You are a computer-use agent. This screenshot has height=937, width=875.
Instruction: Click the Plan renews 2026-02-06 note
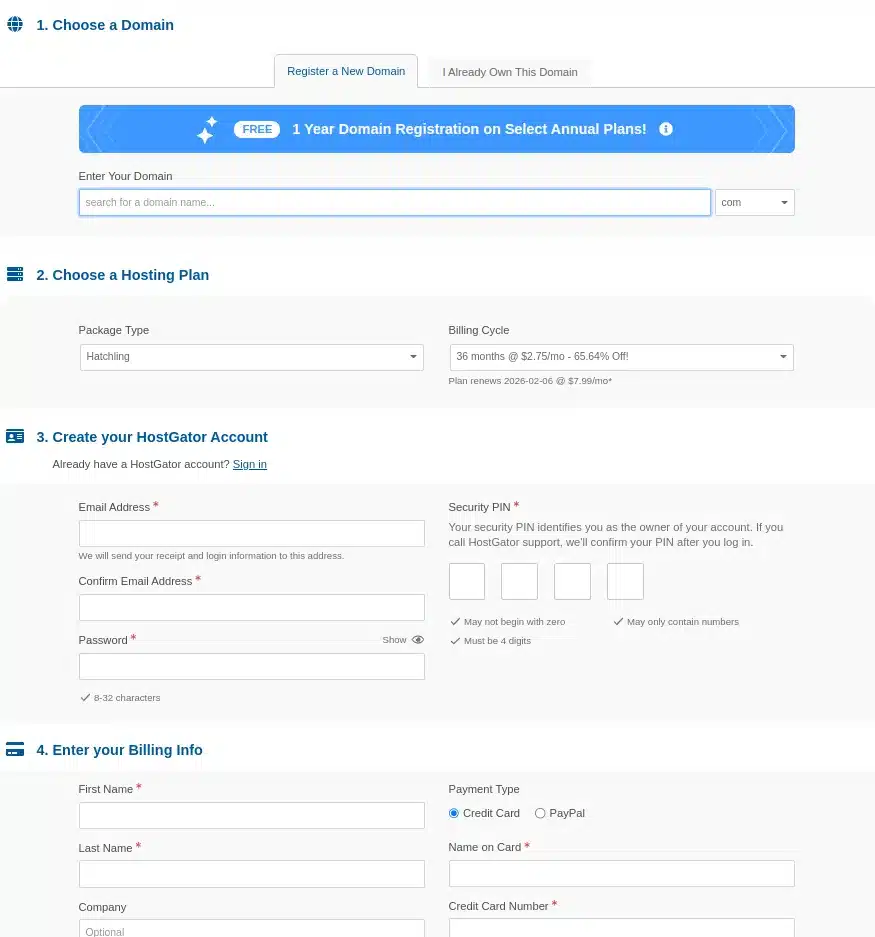[x=530, y=381]
